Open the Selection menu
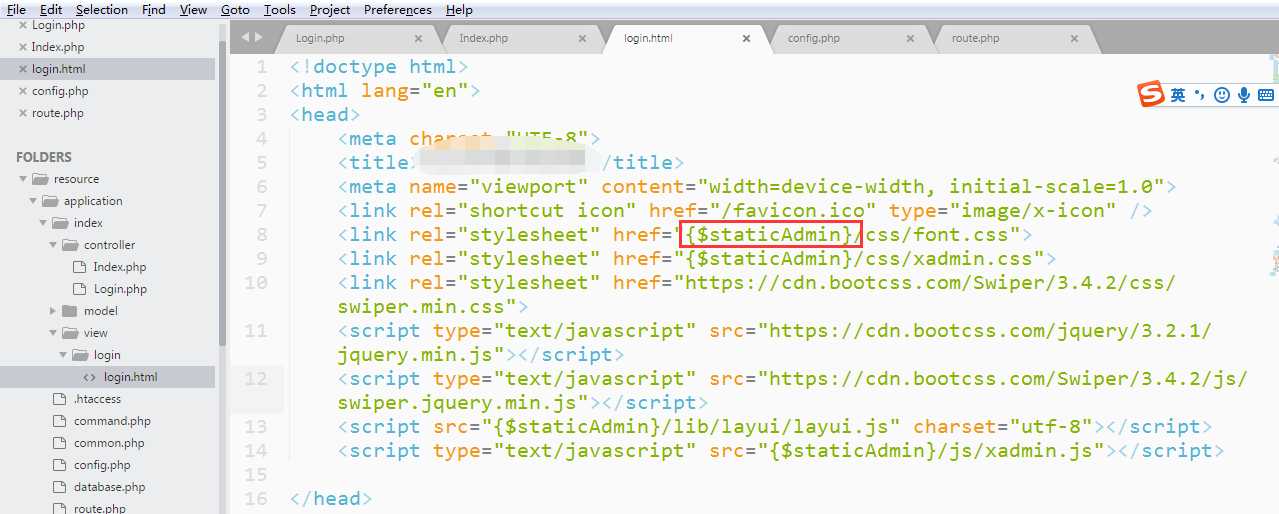The width and height of the screenshot is (1279, 514). click(x=102, y=9)
